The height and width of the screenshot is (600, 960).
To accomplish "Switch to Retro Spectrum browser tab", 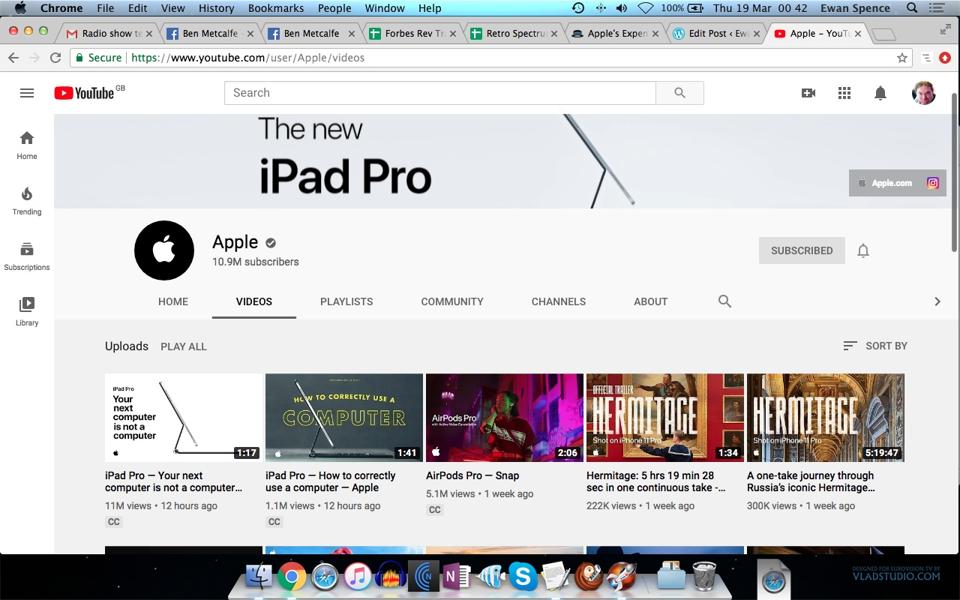I will point(513,34).
